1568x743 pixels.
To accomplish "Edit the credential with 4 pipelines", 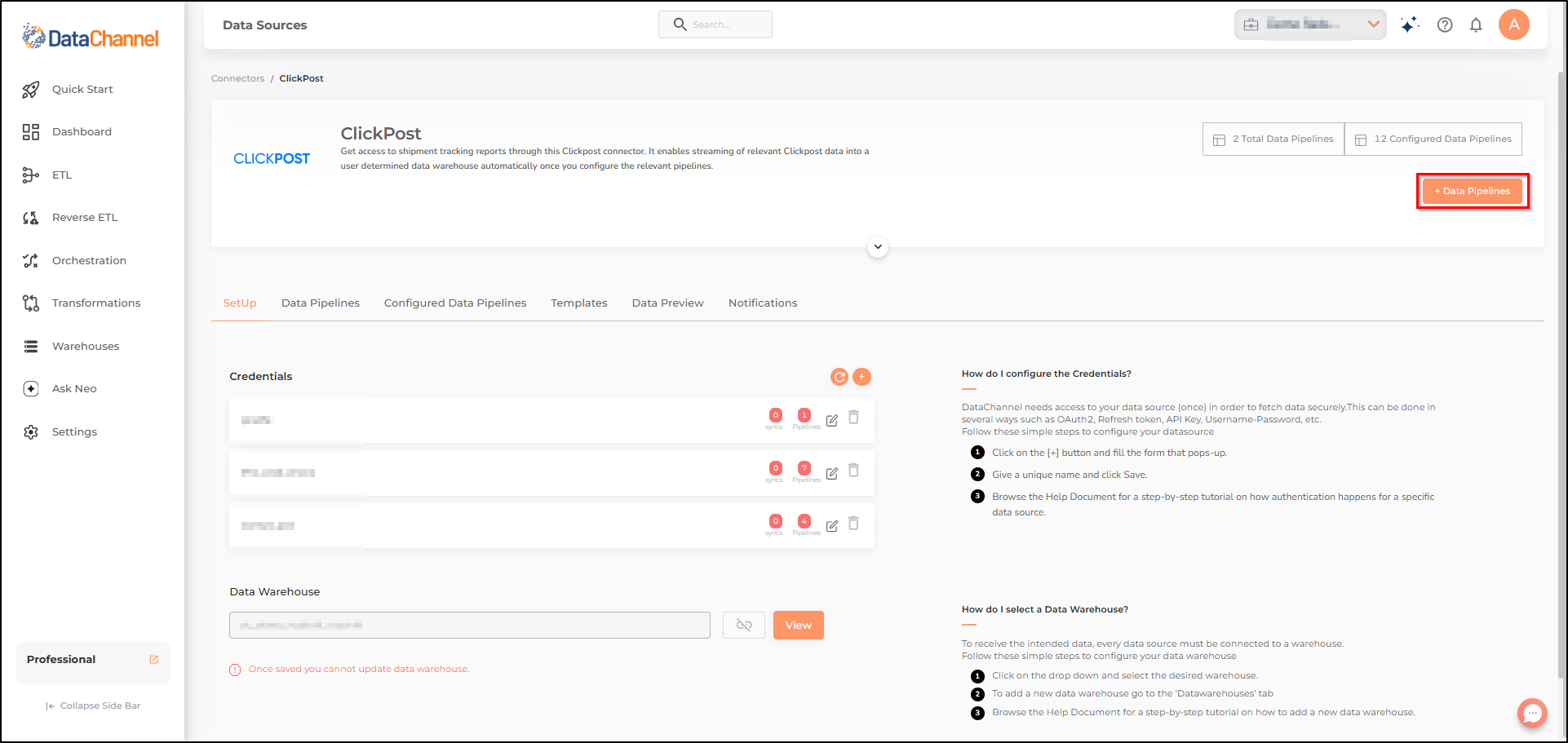I will tap(832, 526).
